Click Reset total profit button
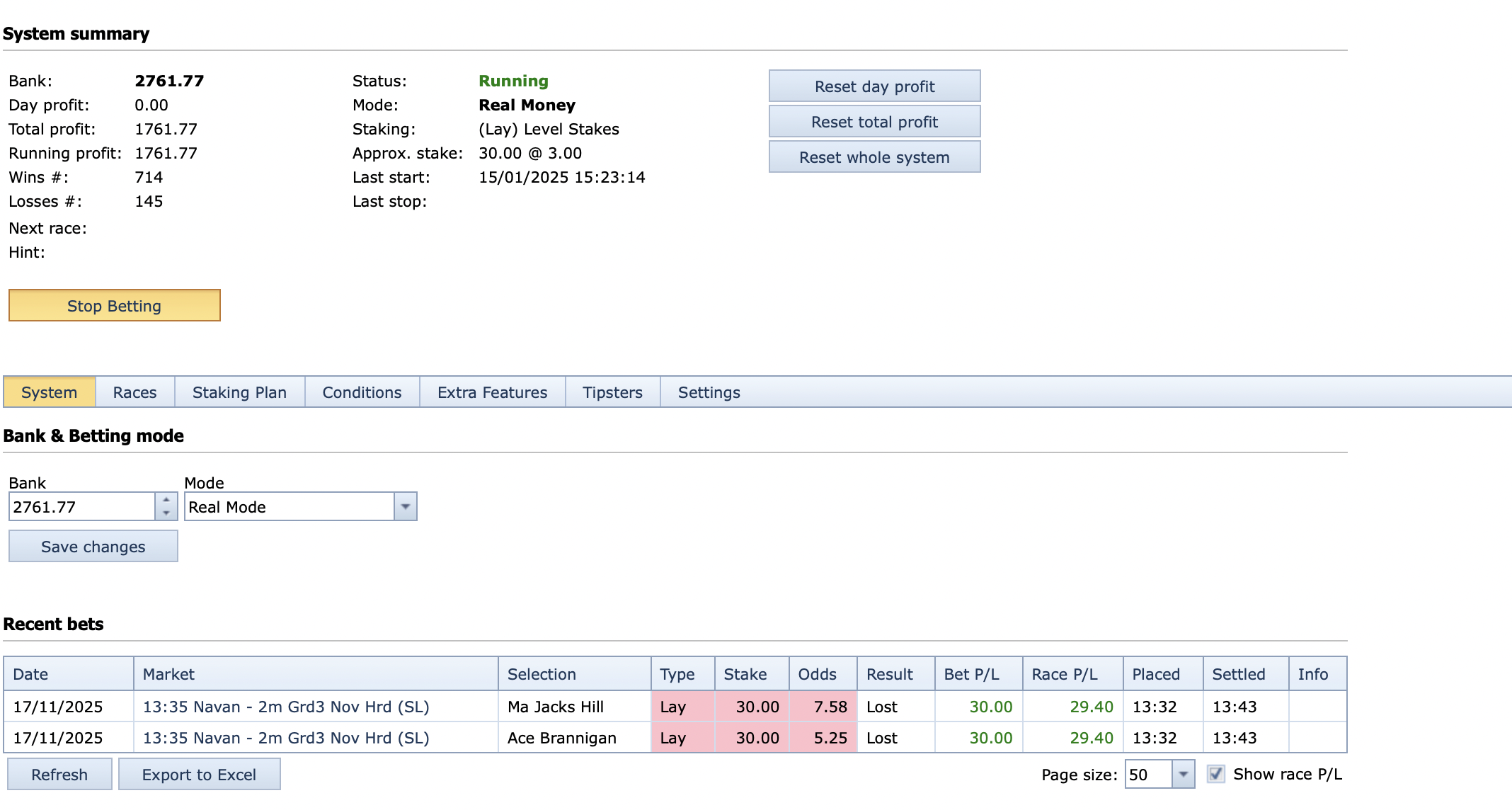 click(x=874, y=122)
